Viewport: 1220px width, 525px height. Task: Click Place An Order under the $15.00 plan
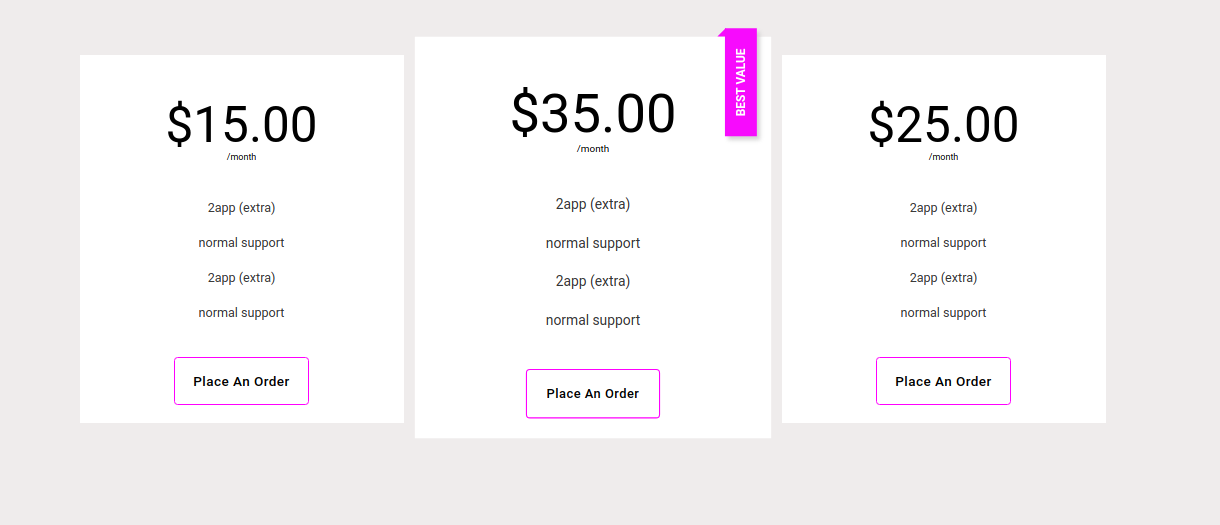click(241, 381)
